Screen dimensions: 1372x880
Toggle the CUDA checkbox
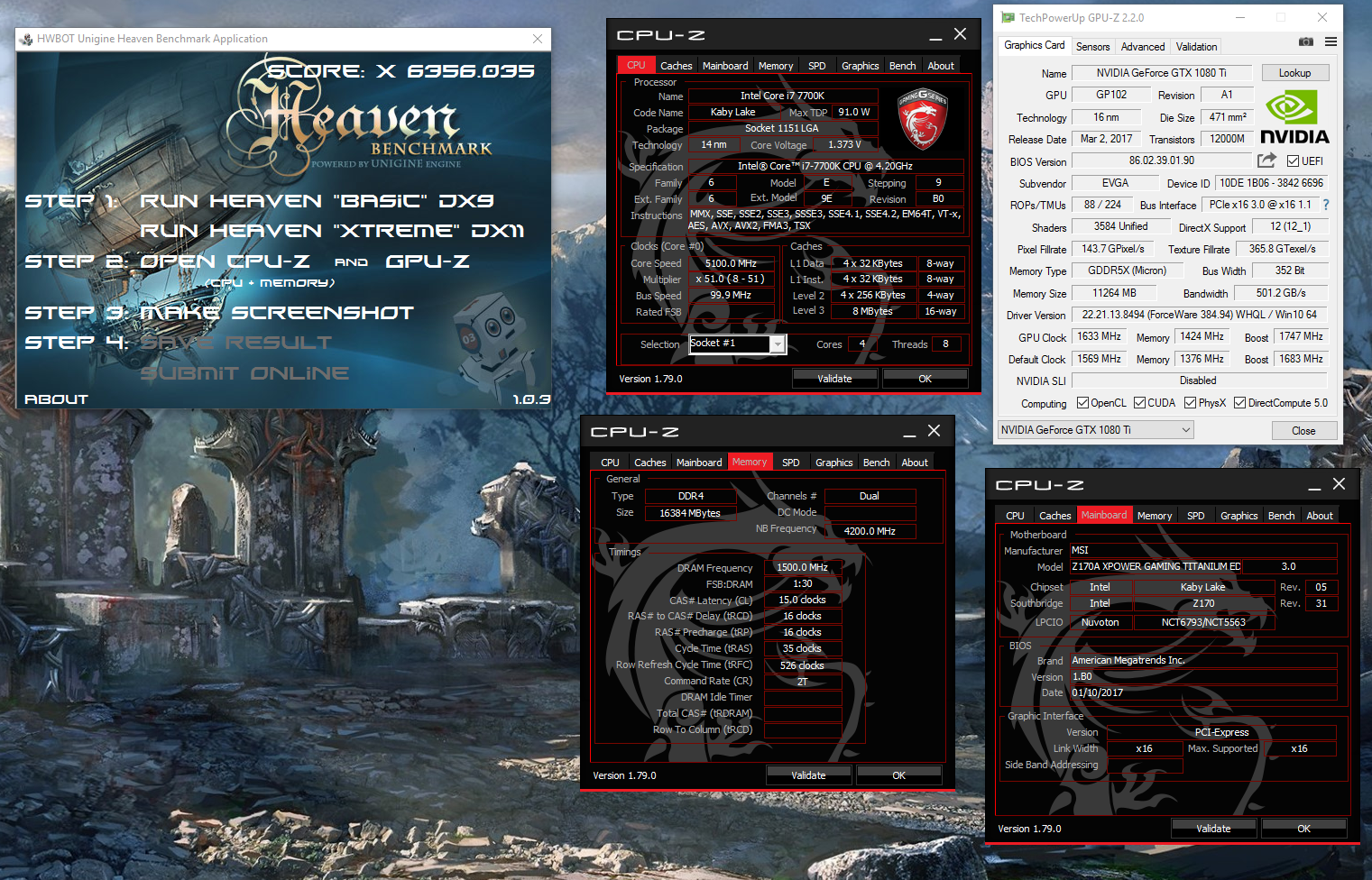[x=1140, y=403]
